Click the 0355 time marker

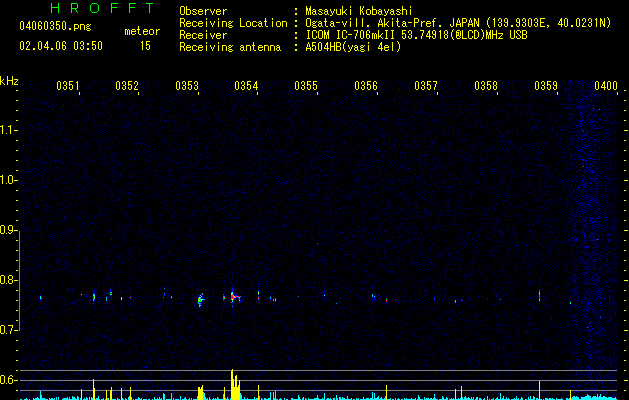306,85
